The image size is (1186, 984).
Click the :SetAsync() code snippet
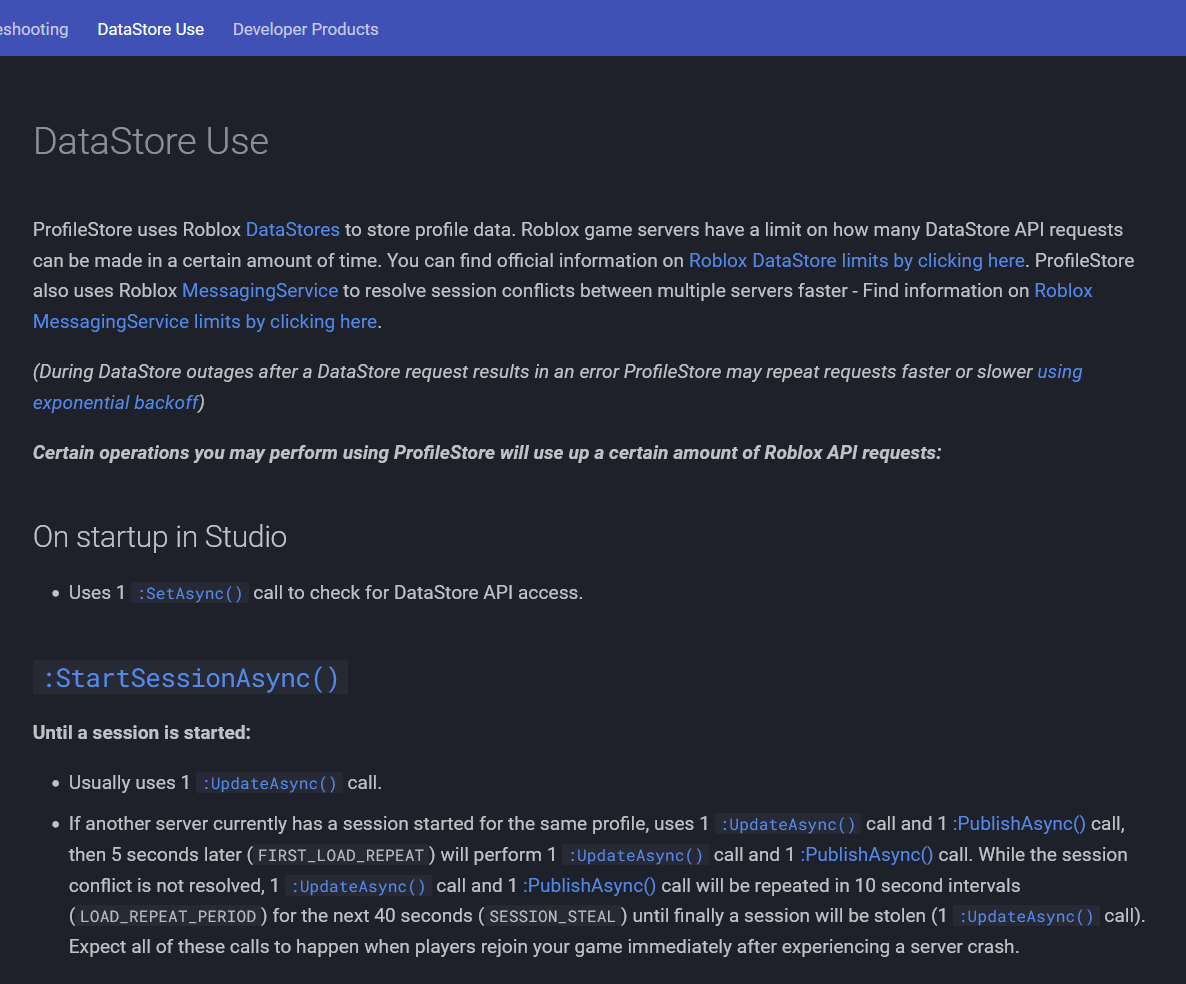(190, 593)
